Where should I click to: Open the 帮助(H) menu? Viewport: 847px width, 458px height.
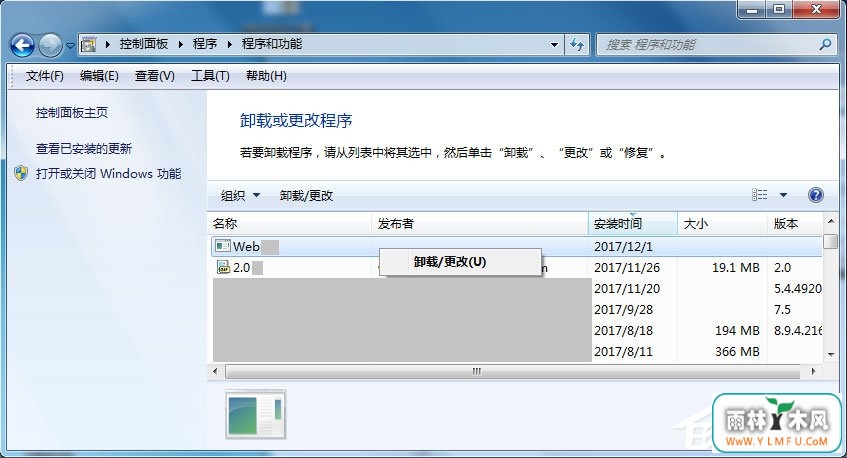pyautogui.click(x=266, y=76)
